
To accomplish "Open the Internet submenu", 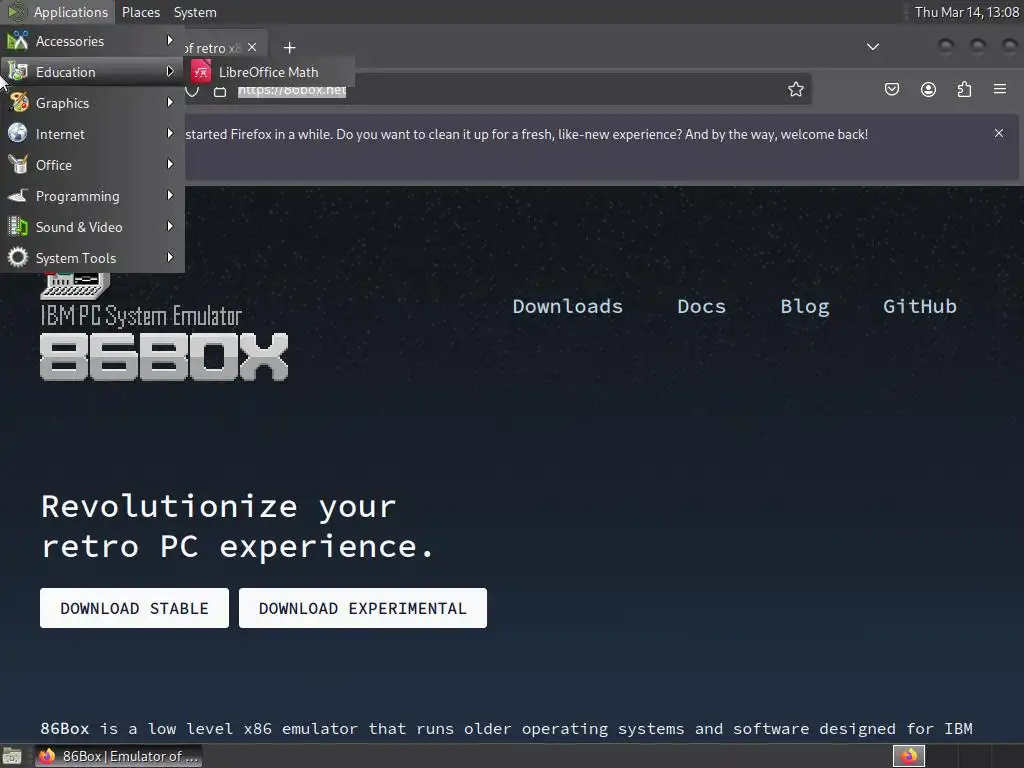I will click(x=92, y=134).
